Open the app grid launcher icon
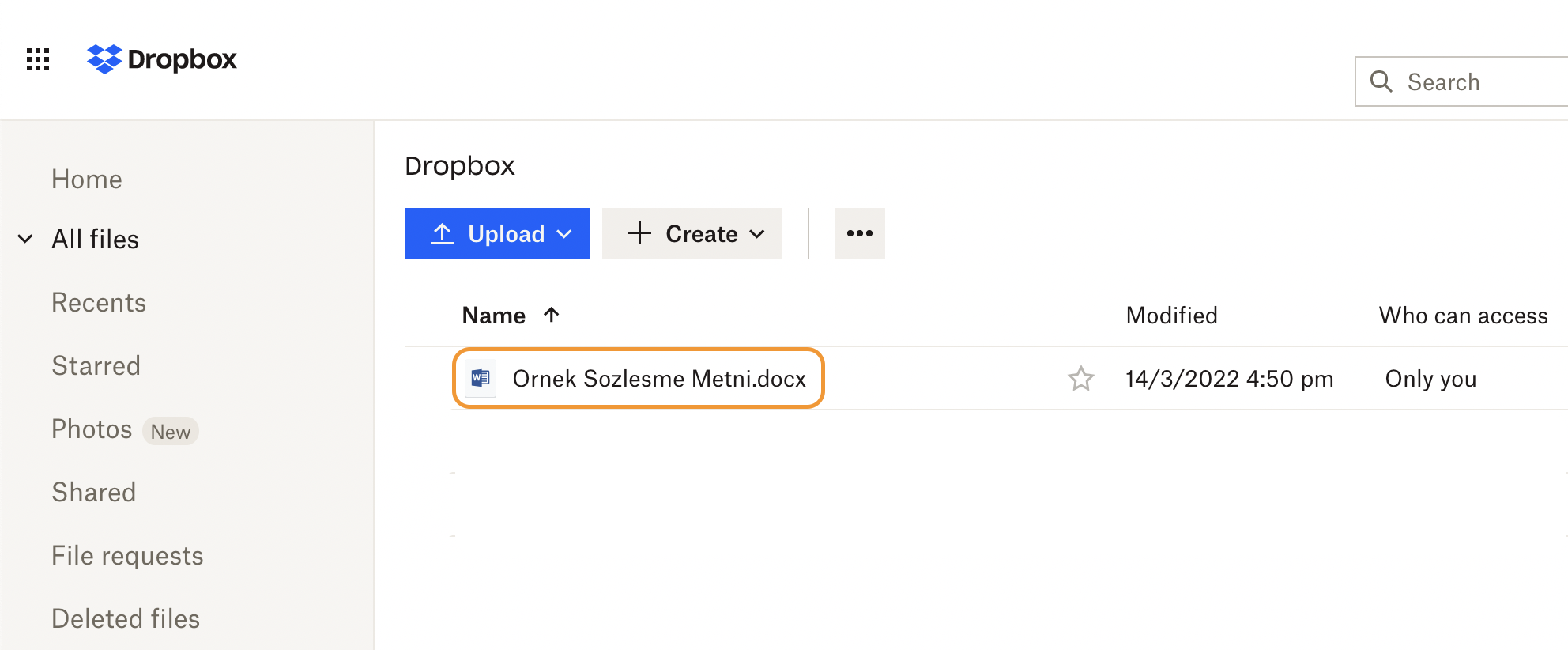Screen dimensions: 1568x650 click(38, 59)
